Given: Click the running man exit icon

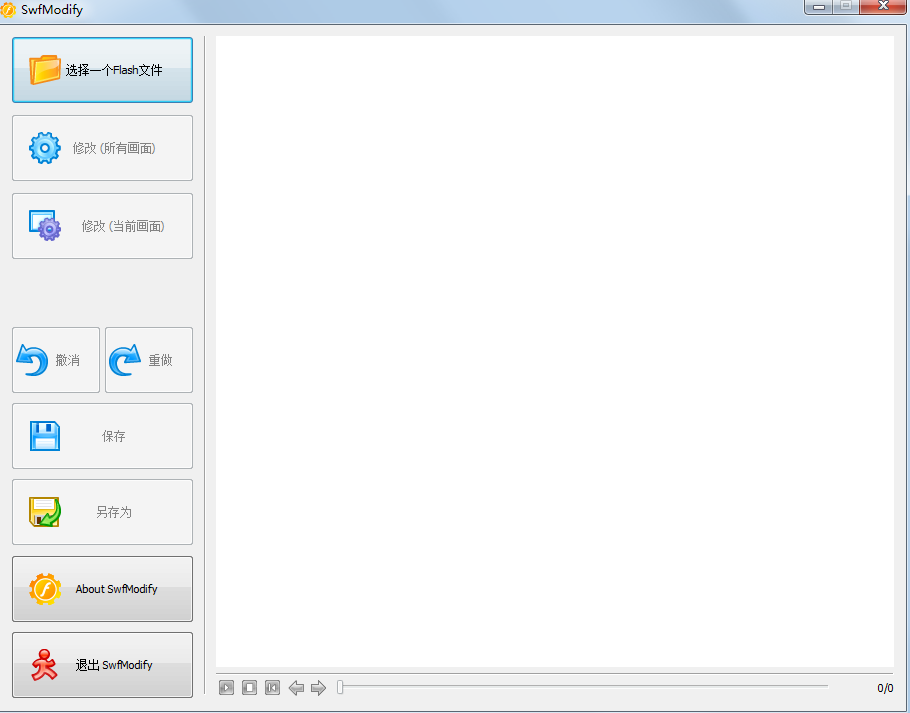Looking at the screenshot, I should pyautogui.click(x=44, y=664).
